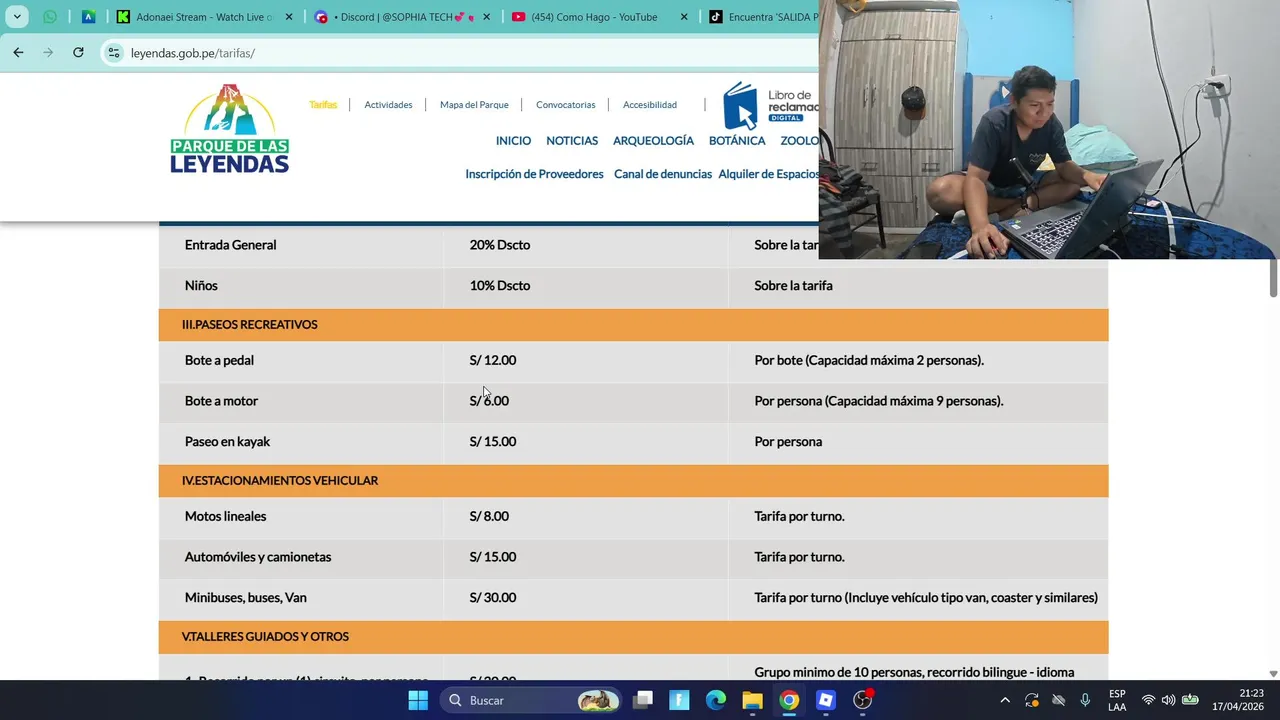
Task: Click the Parque de las Leyendas logo
Action: [229, 129]
